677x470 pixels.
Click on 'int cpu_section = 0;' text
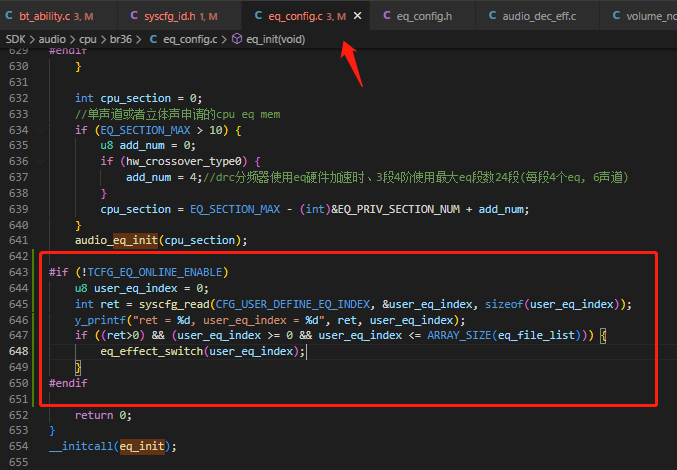tap(139, 98)
